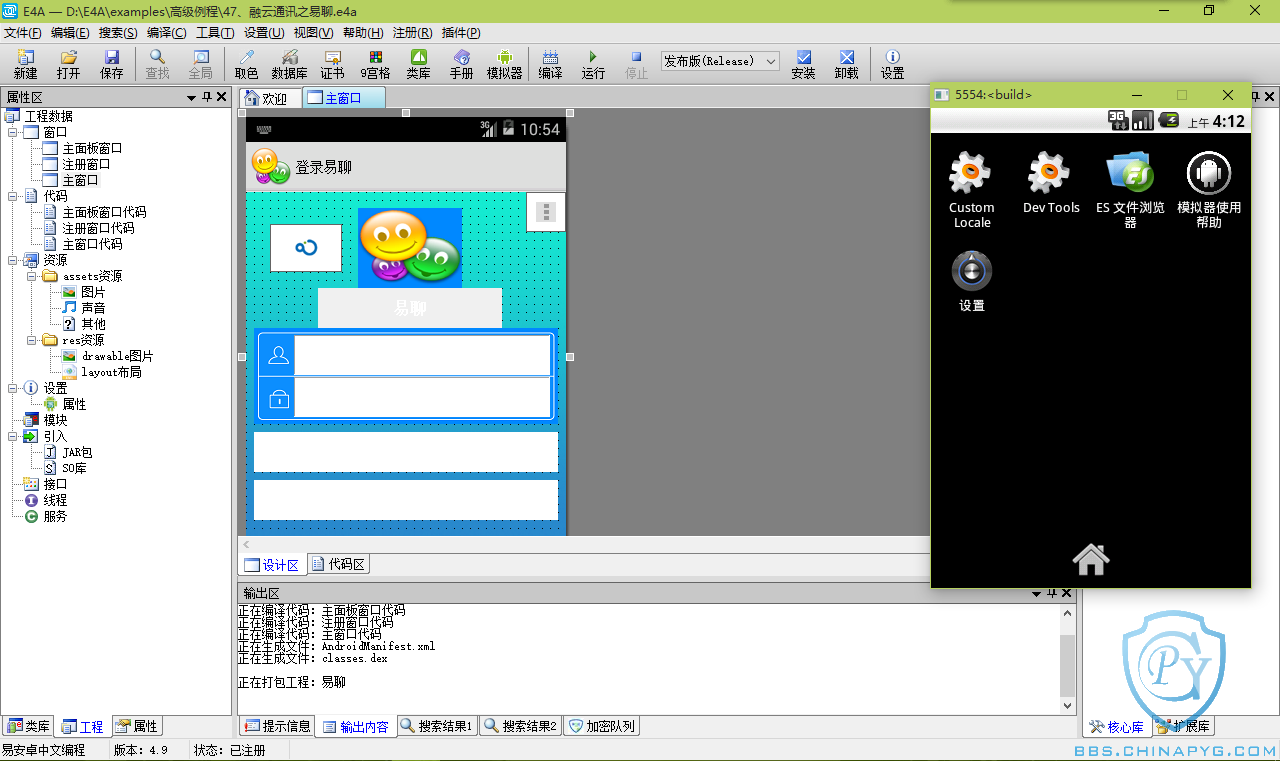The width and height of the screenshot is (1280, 761).
Task: Open the 插件(P) menu
Action: pos(461,33)
